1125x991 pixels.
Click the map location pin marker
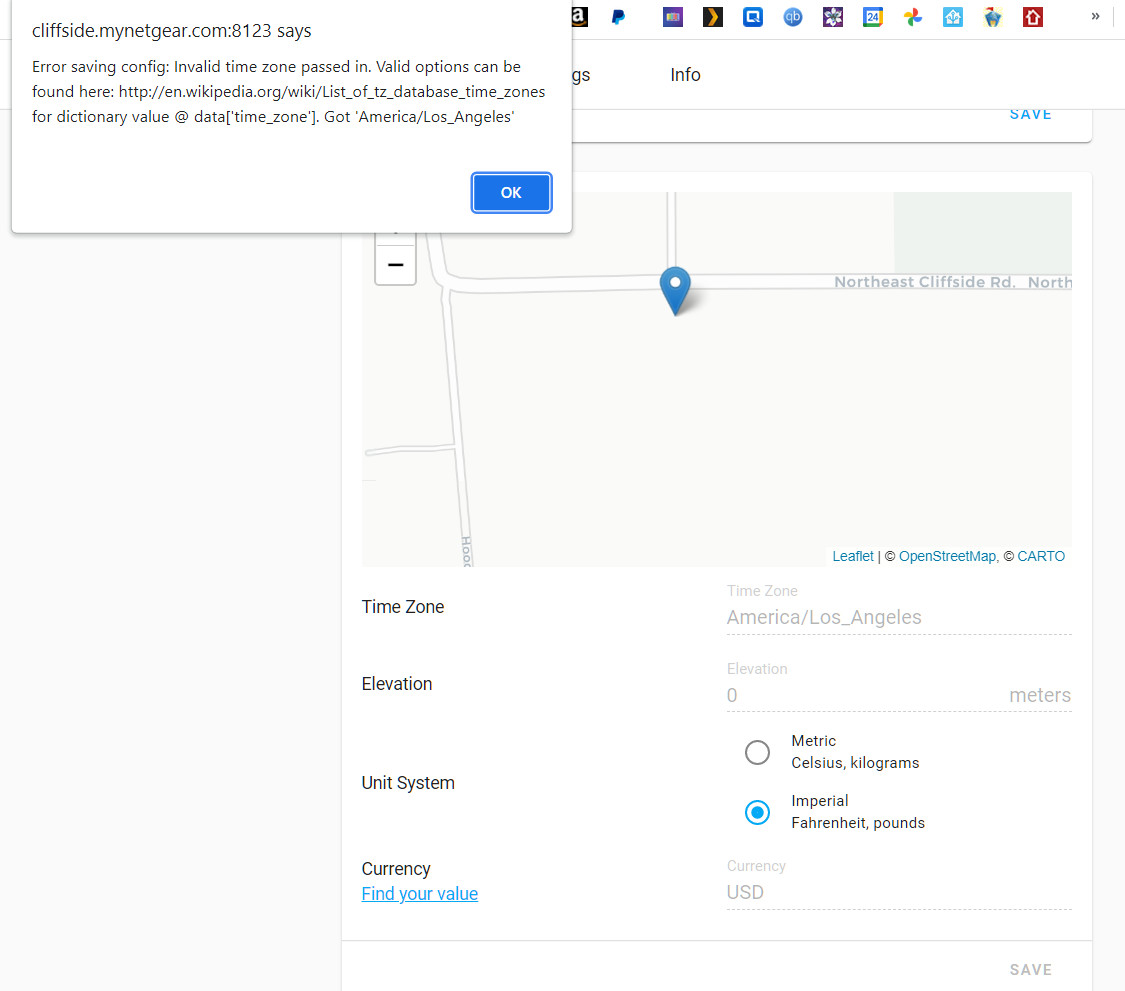674,290
